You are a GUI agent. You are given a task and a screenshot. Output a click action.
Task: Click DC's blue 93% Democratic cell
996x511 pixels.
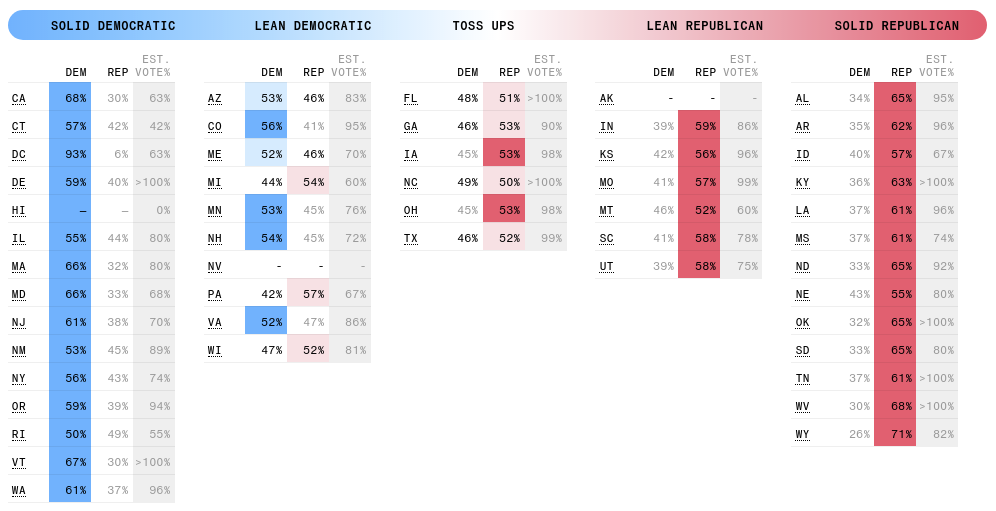click(70, 154)
